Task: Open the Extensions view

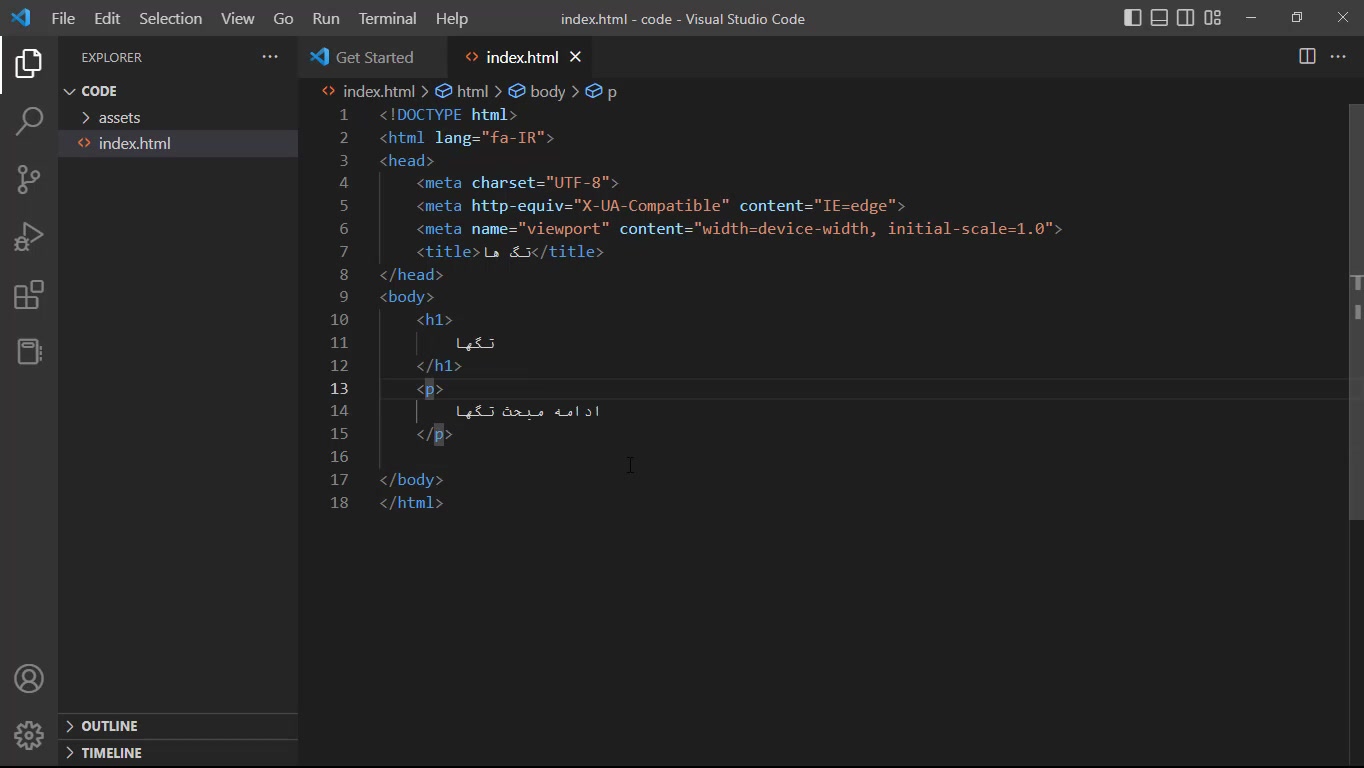Action: (x=29, y=295)
